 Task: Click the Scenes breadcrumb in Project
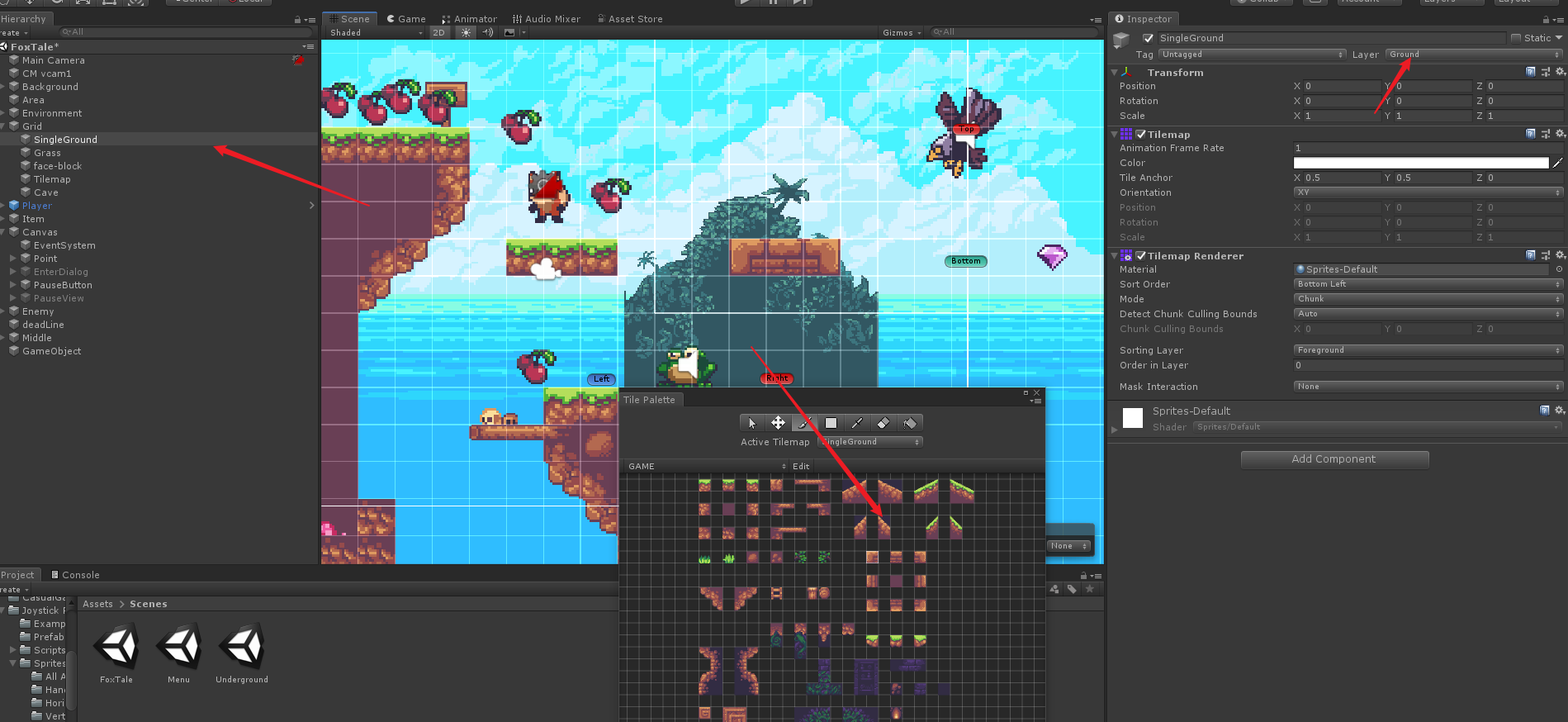click(149, 604)
